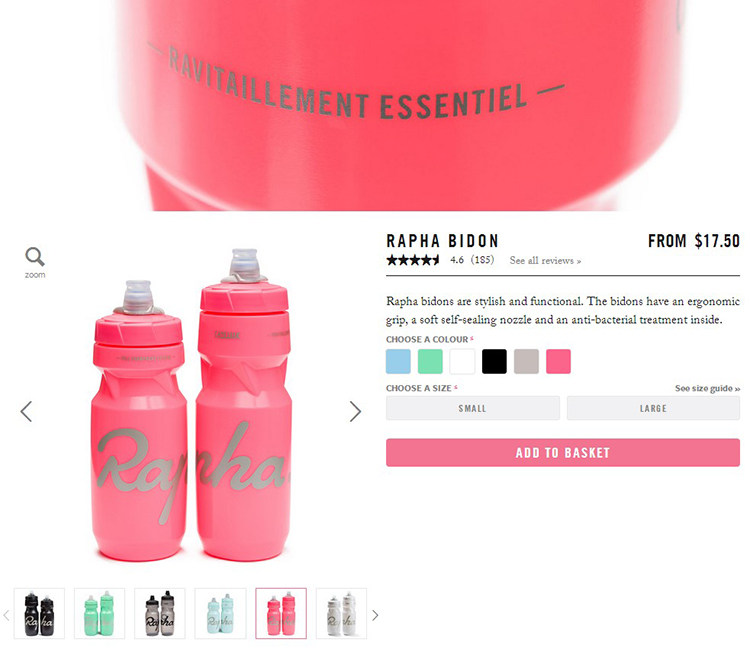This screenshot has width=750, height=649.
Task: Pick the black colour swatch
Action: click(x=494, y=361)
